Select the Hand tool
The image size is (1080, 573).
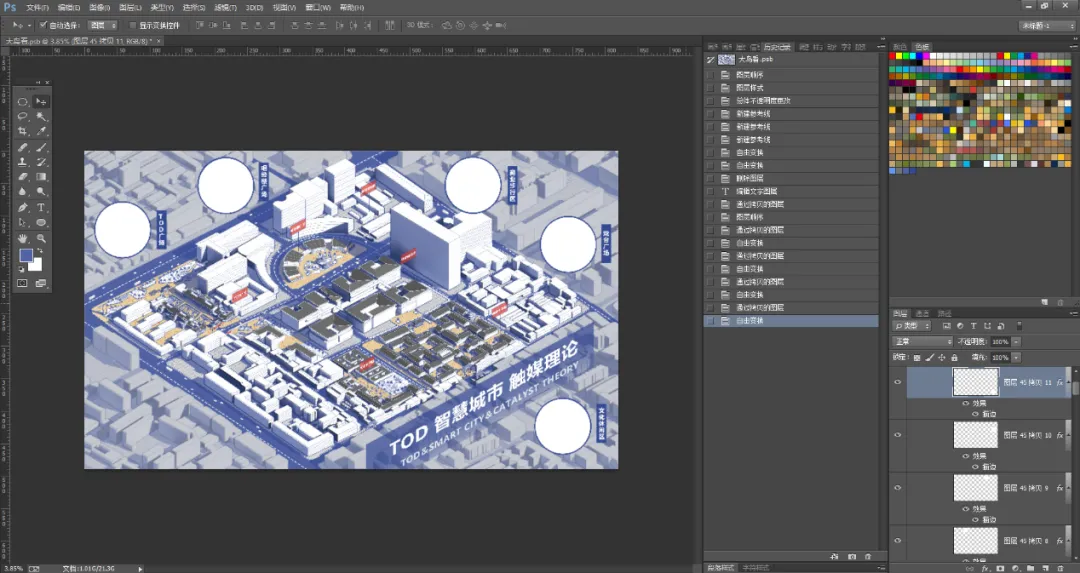[23, 238]
